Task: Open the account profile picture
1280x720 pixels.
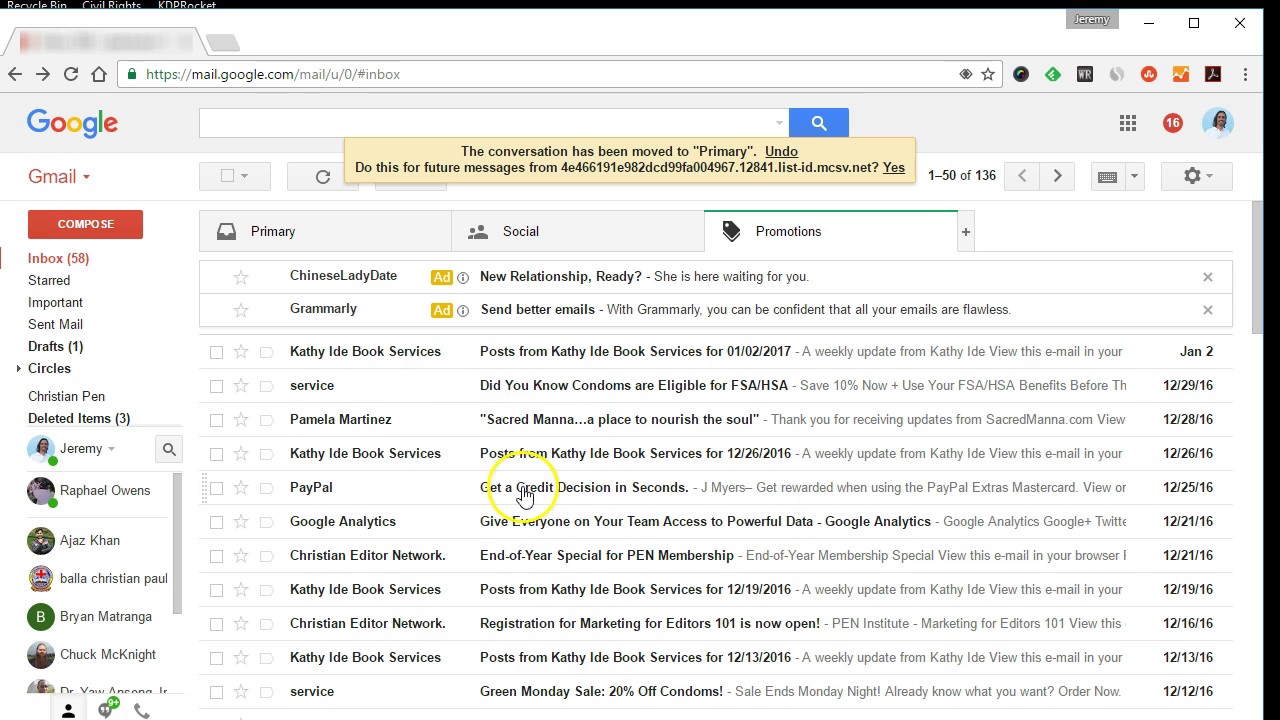Action: point(1218,123)
